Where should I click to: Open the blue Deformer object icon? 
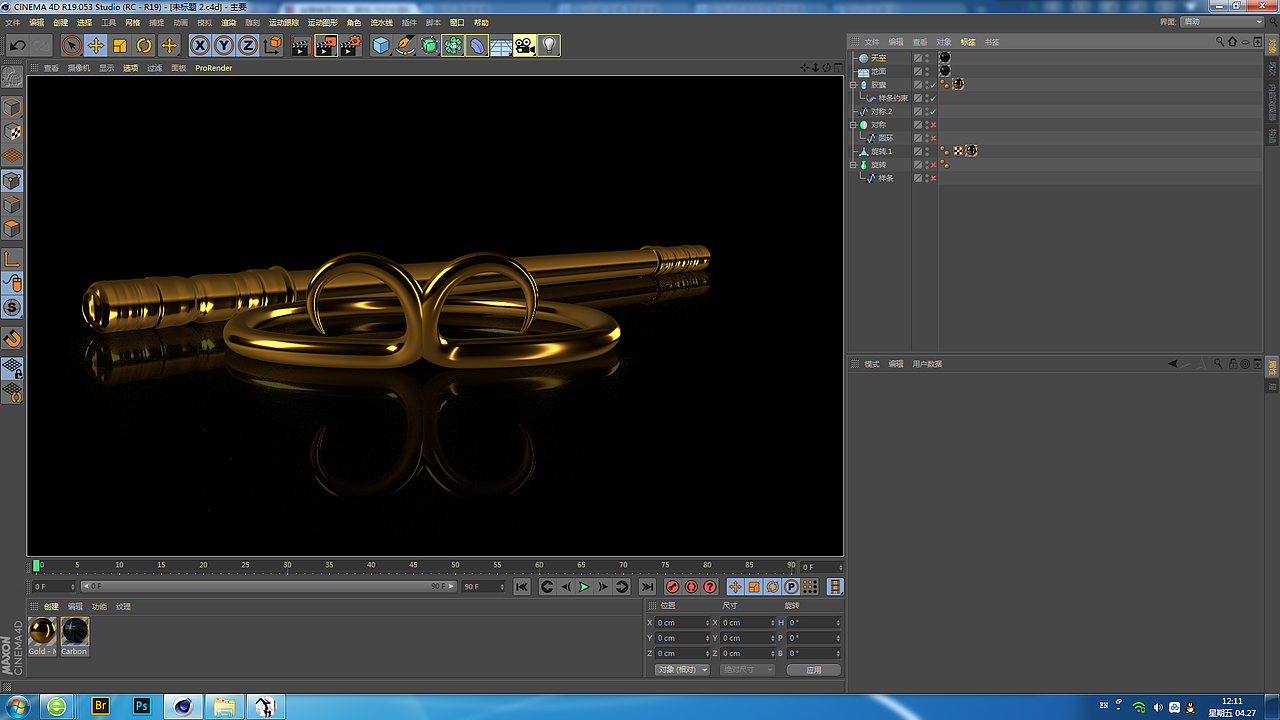pyautogui.click(x=477, y=45)
